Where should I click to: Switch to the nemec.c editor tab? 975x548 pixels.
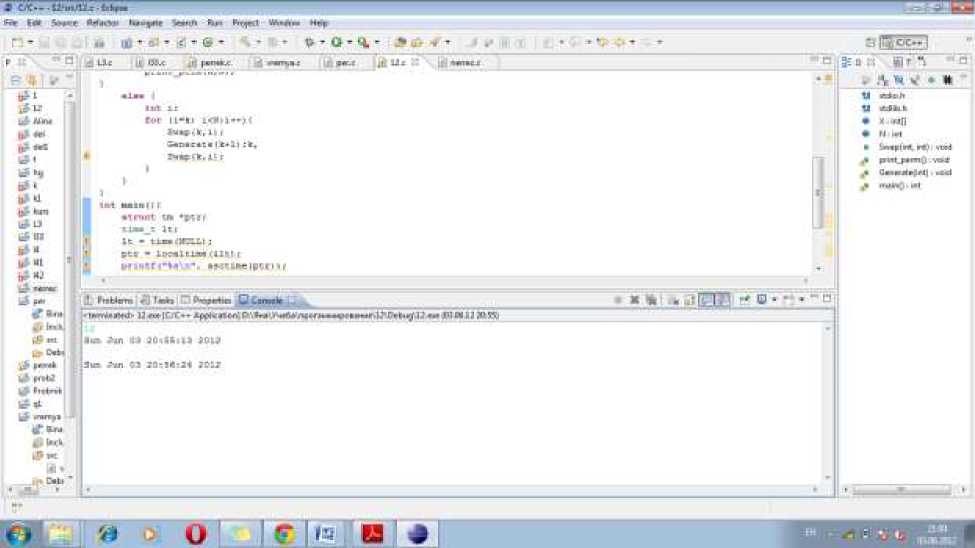[464, 63]
